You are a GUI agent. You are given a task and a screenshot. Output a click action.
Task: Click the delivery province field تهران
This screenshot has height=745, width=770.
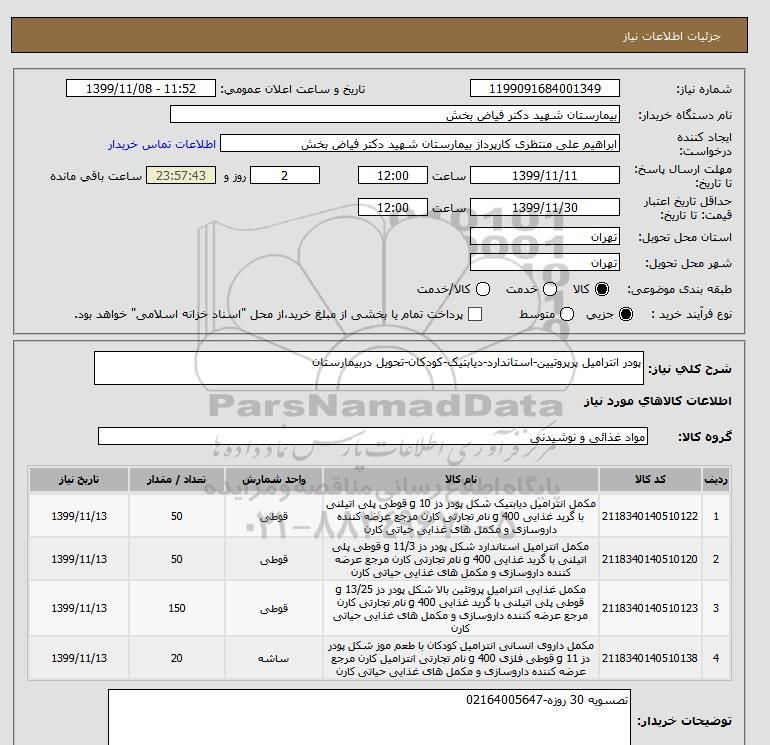click(545, 237)
